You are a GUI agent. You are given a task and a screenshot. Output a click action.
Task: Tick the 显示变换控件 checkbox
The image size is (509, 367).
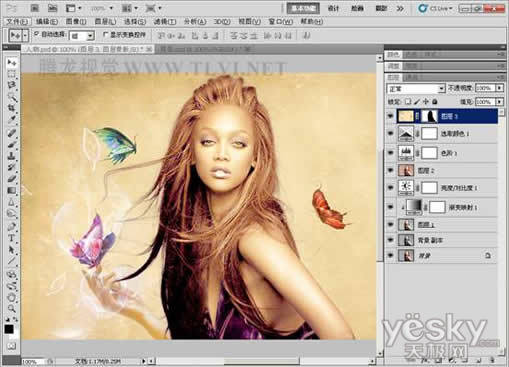pyautogui.click(x=105, y=34)
